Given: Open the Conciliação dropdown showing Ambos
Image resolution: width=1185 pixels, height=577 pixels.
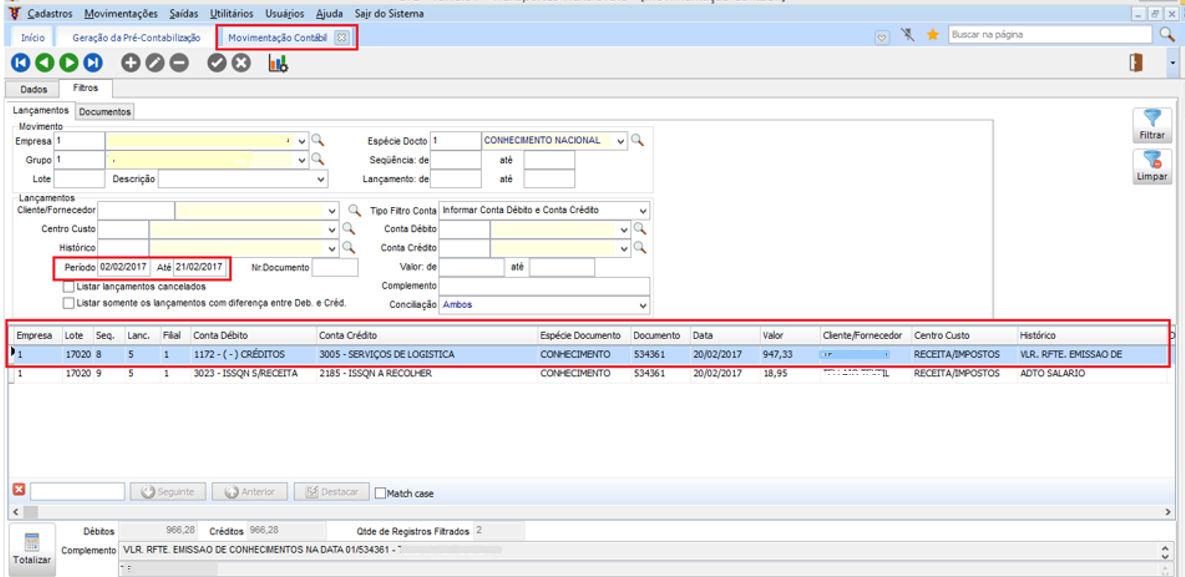Looking at the screenshot, I should pyautogui.click(x=642, y=305).
